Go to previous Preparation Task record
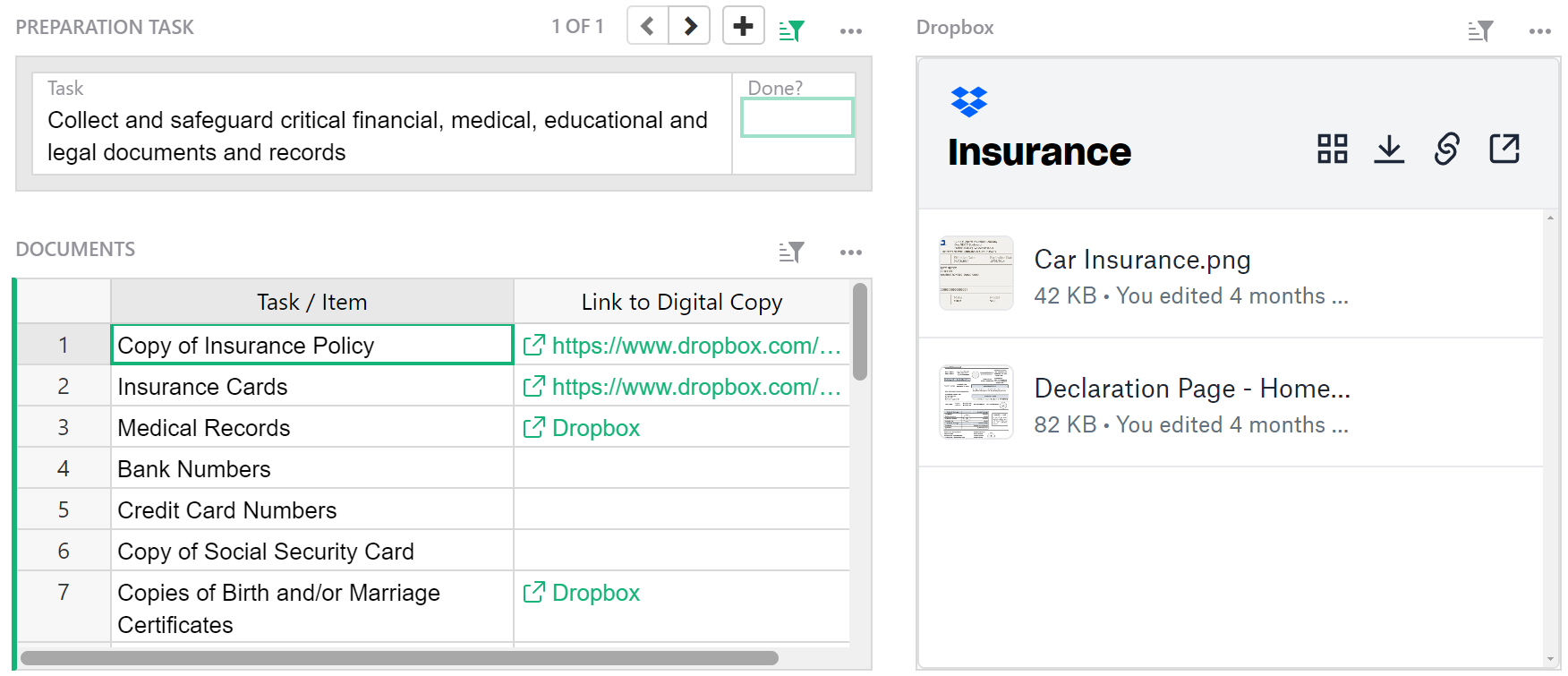 (648, 26)
